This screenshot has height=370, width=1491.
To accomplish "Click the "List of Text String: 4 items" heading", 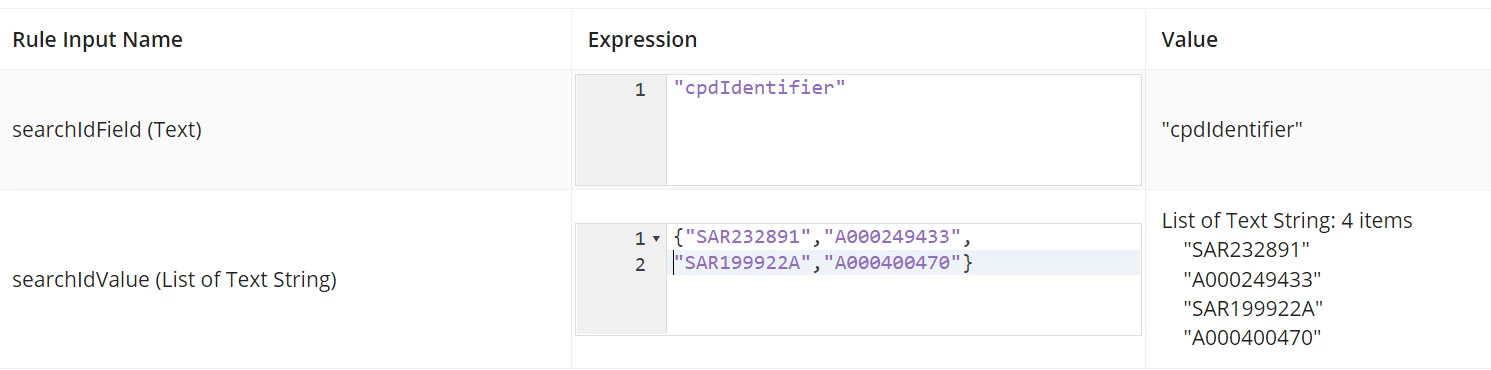I will [1287, 220].
